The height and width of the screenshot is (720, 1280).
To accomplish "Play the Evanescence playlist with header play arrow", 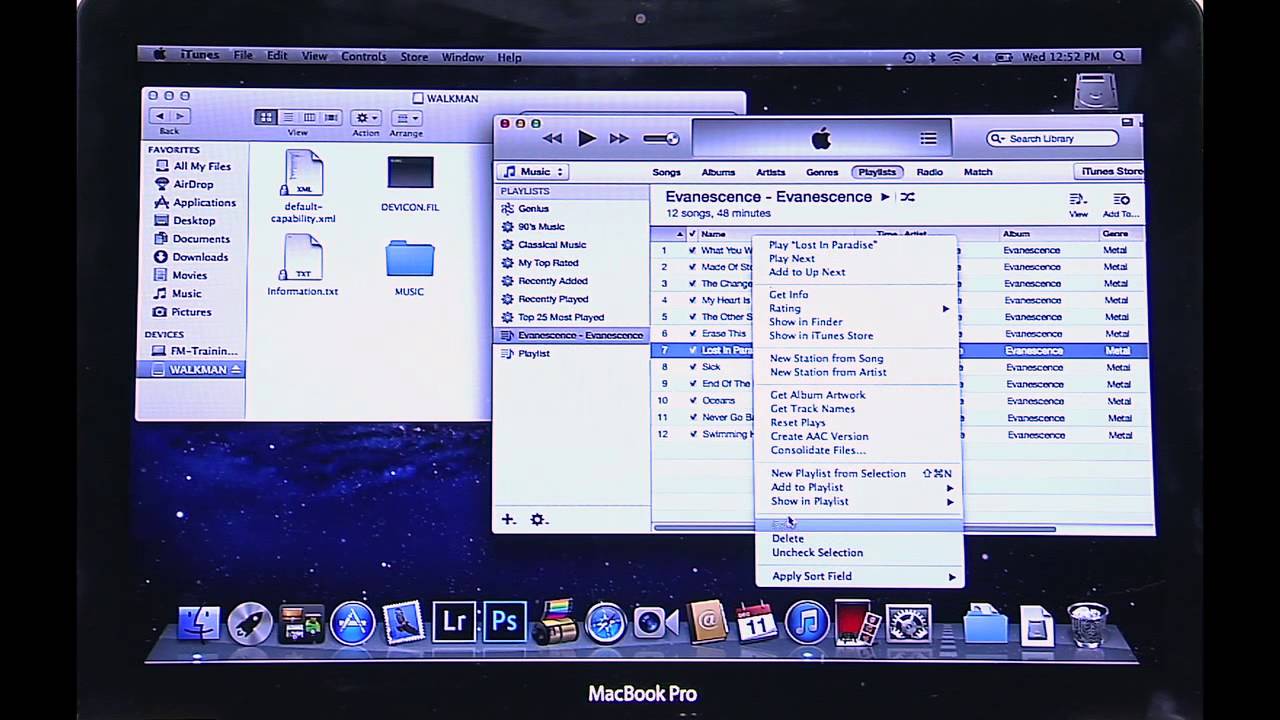I will pyautogui.click(x=885, y=197).
